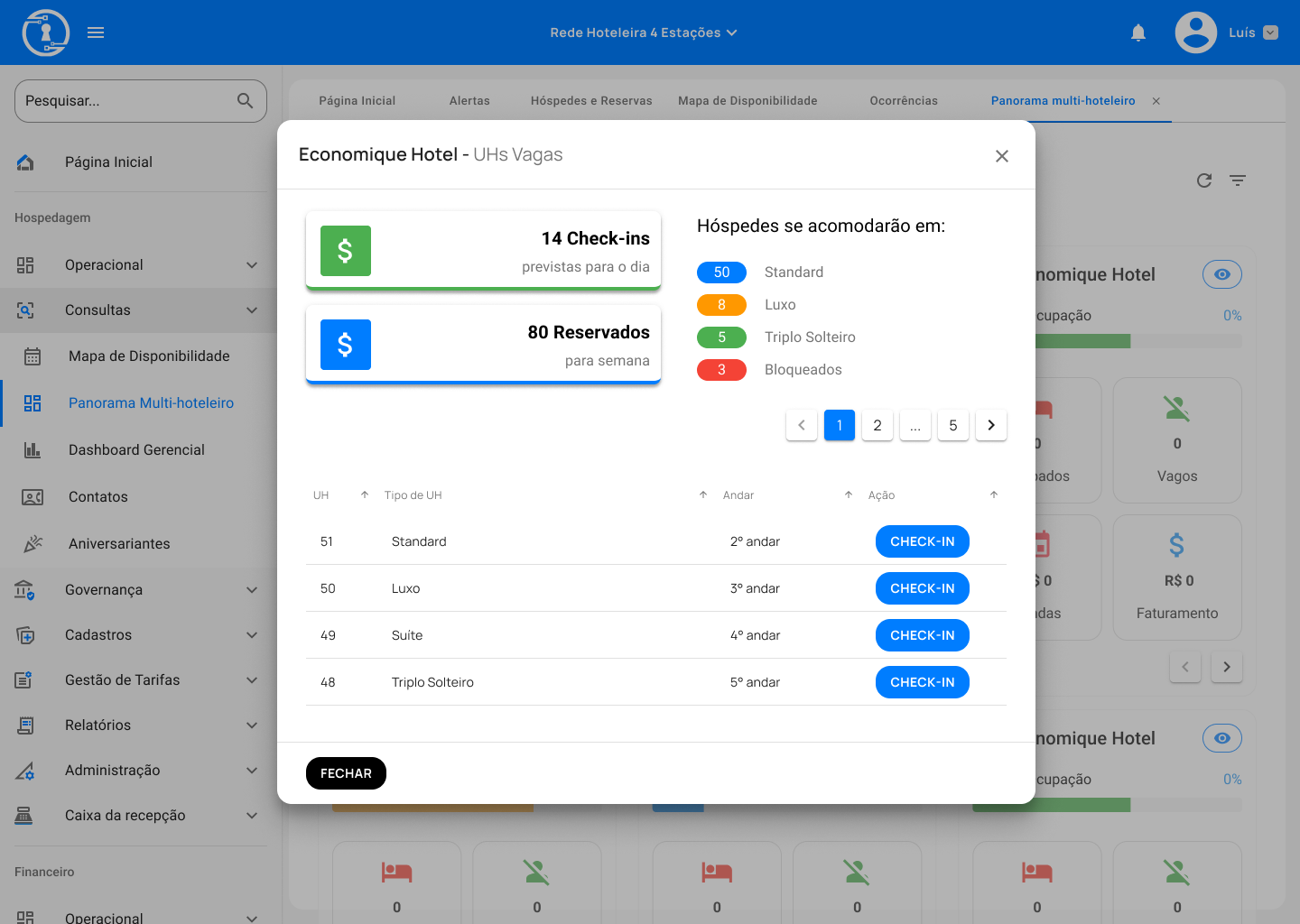1300x924 pixels.
Task: Click the search magnifier icon
Action: pyautogui.click(x=245, y=101)
